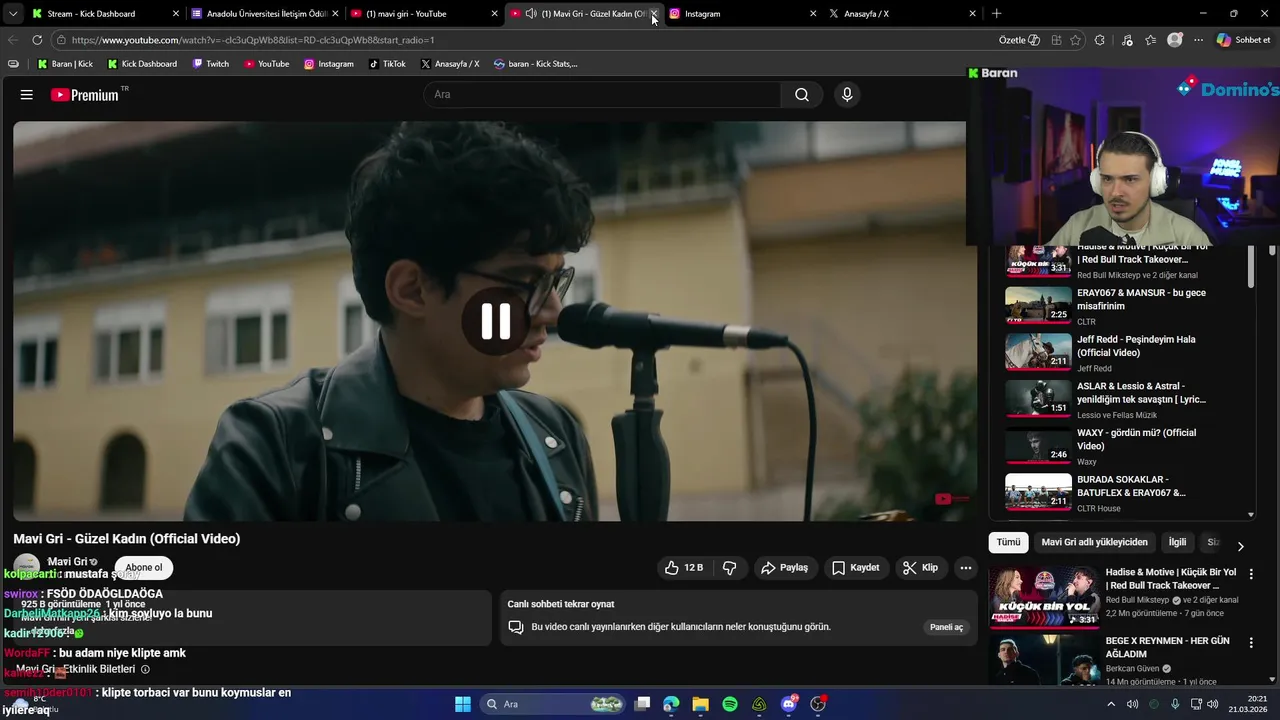Save video using Kaydet button
1280x720 pixels.
[856, 568]
